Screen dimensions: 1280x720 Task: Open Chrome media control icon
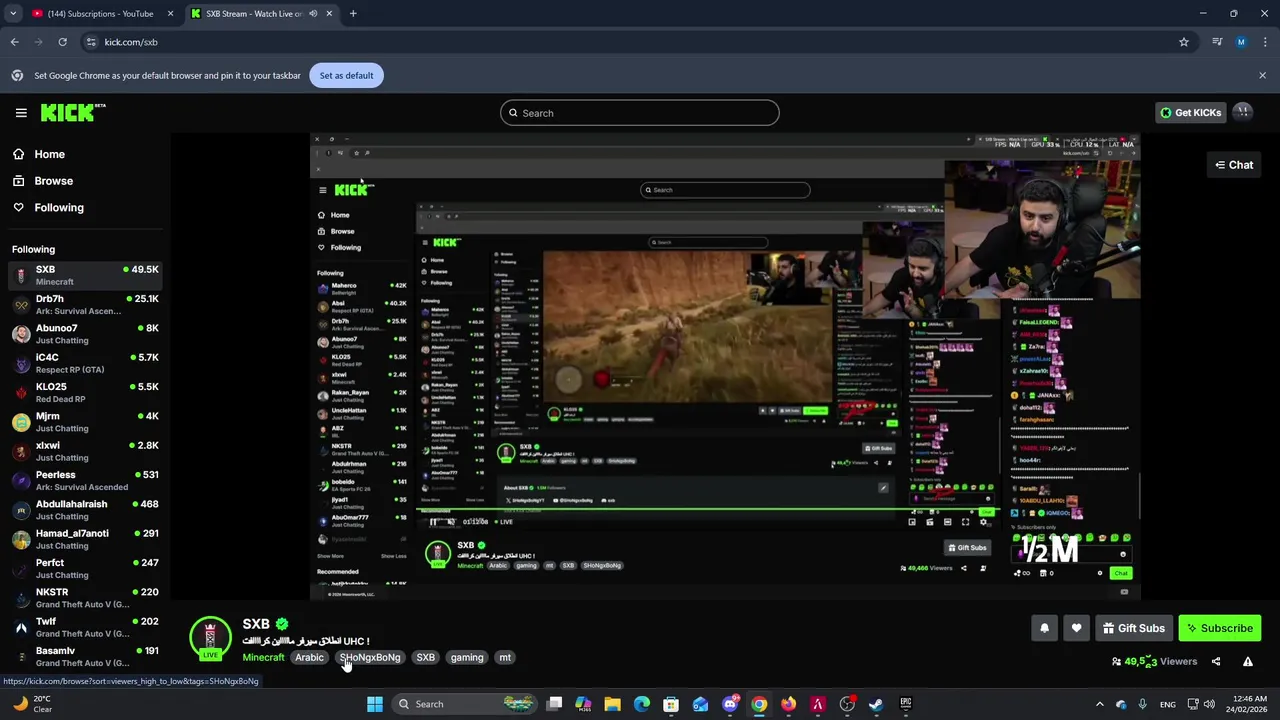(1217, 42)
